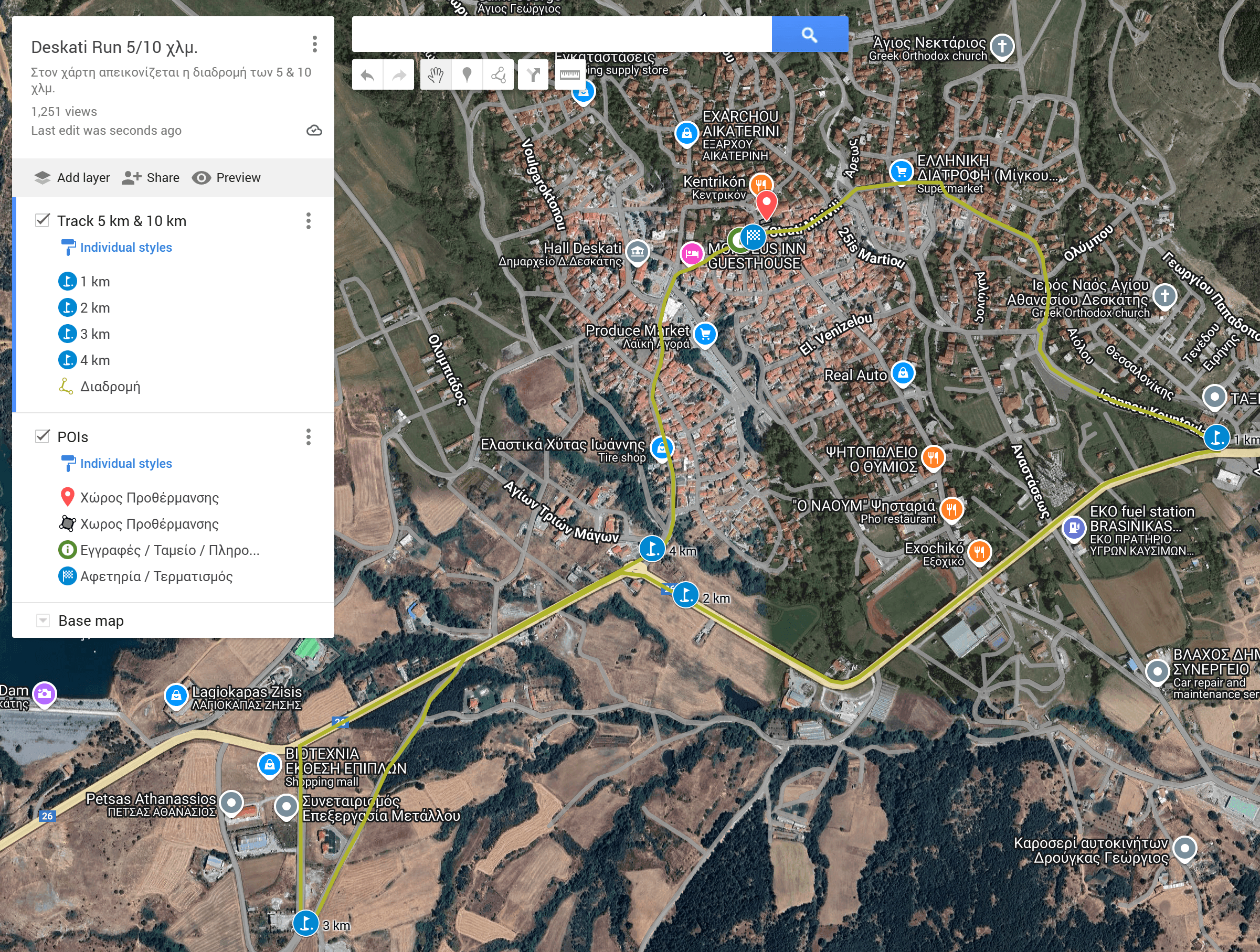
Task: Open the POIs layer options menu
Action: click(x=308, y=437)
